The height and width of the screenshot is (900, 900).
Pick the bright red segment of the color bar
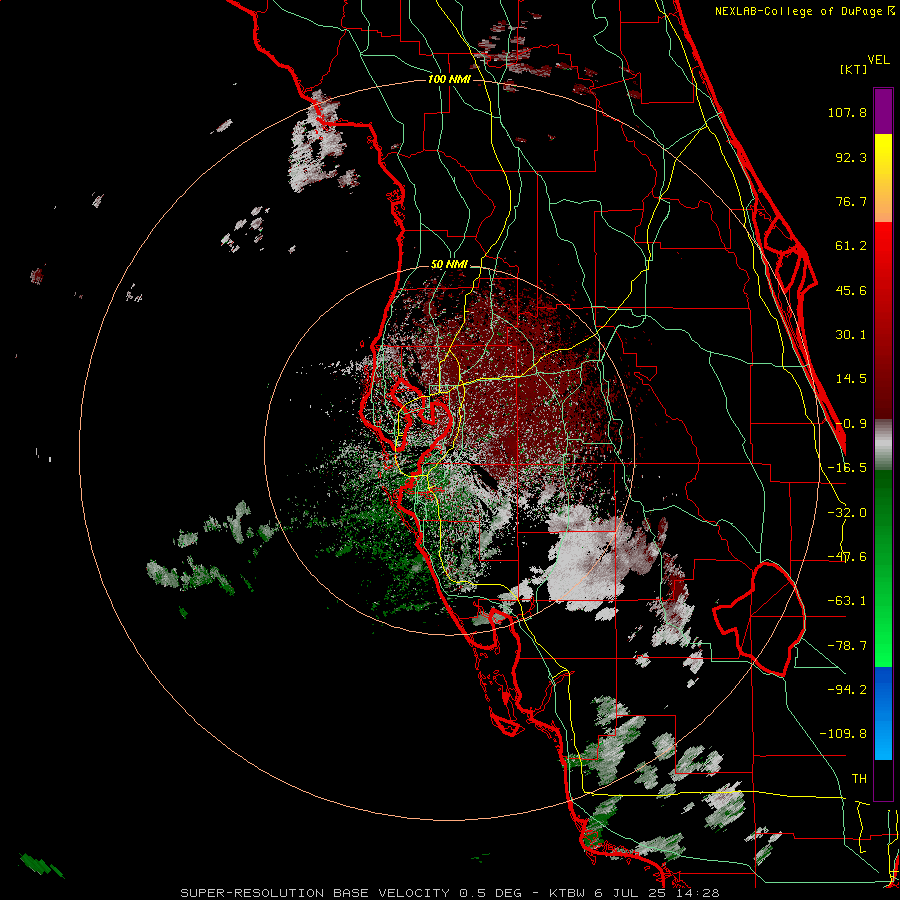click(883, 247)
